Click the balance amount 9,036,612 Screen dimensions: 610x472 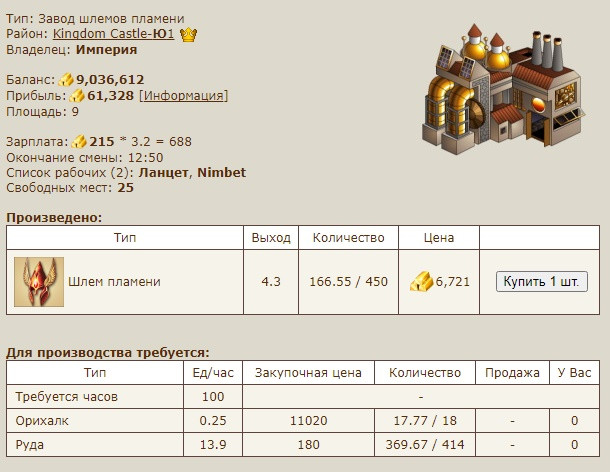(110, 80)
